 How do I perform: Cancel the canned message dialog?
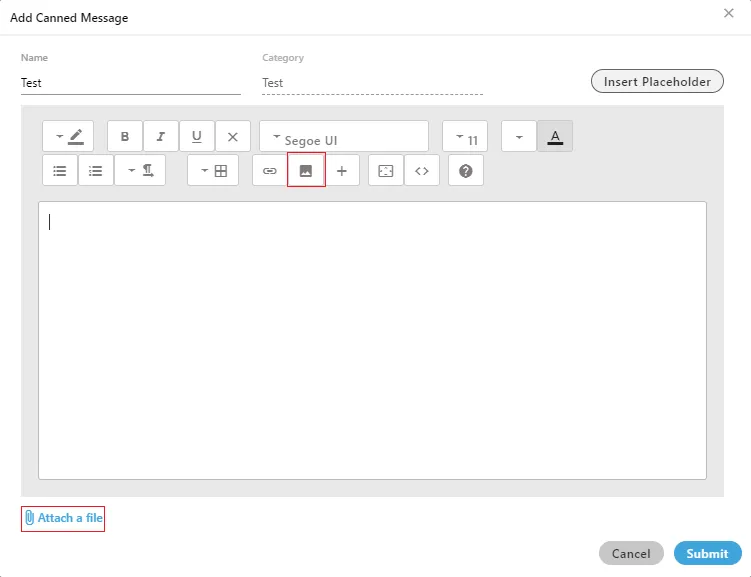coord(631,553)
